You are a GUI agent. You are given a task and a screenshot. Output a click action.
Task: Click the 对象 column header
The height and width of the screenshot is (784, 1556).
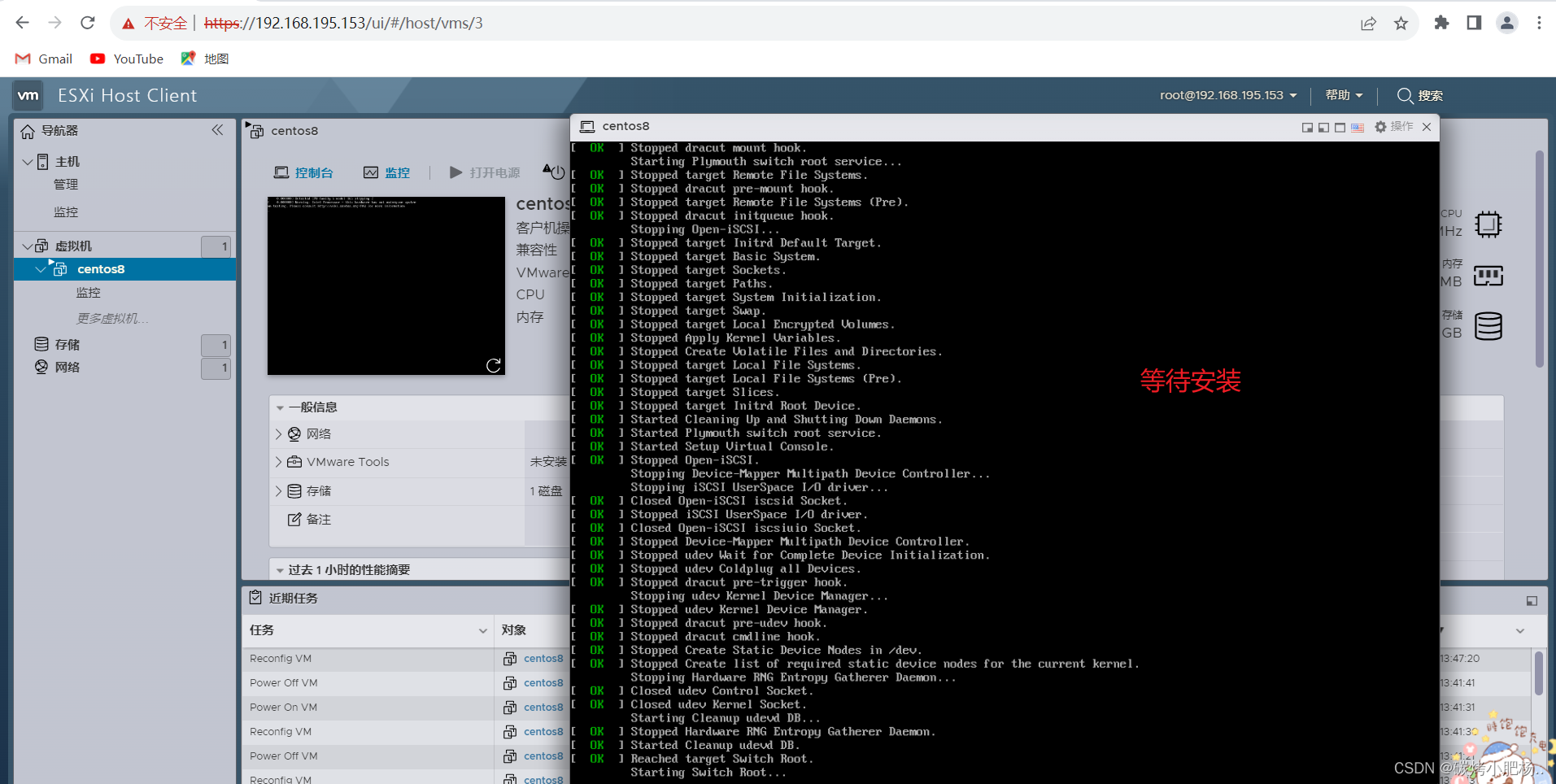(514, 630)
